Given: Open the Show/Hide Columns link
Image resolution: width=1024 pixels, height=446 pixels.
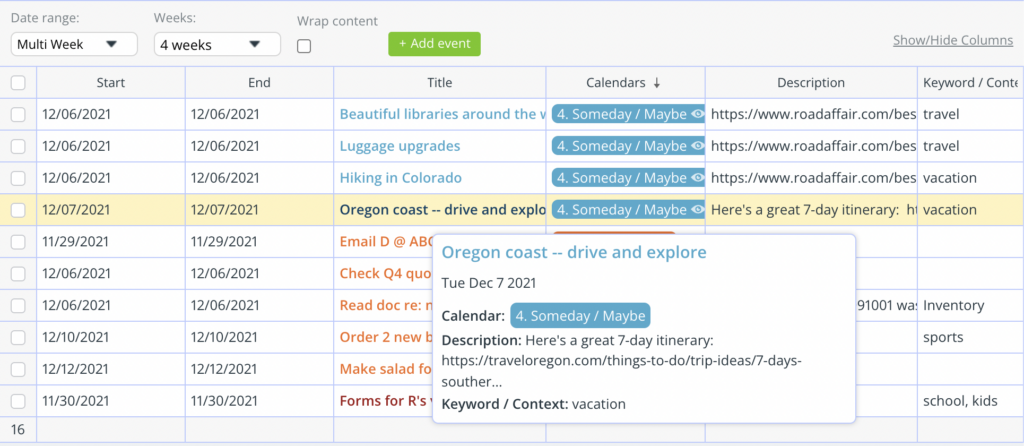Looking at the screenshot, I should pos(953,40).
